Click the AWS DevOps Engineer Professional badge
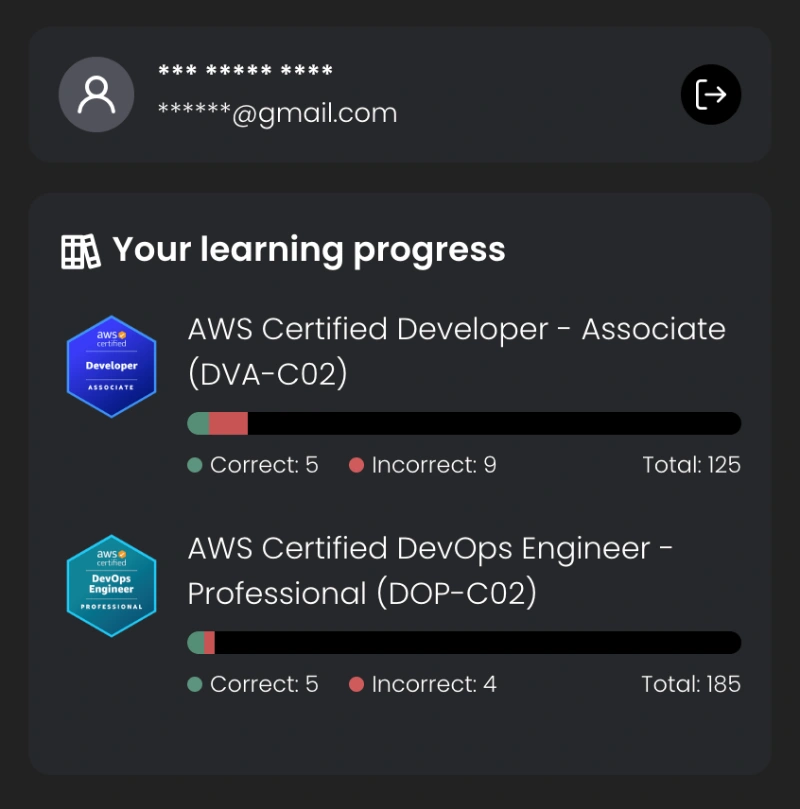The image size is (800, 809). [111, 585]
